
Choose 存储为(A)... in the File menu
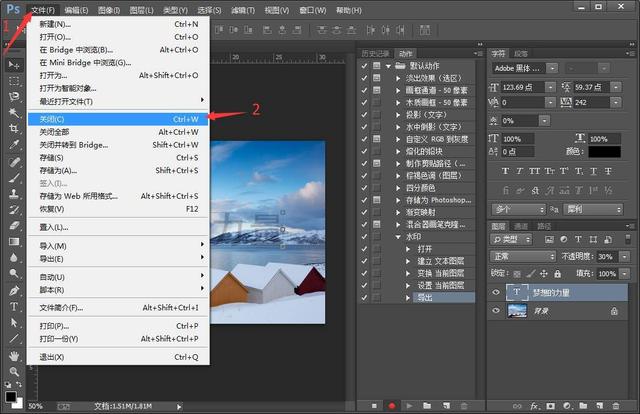click(118, 171)
